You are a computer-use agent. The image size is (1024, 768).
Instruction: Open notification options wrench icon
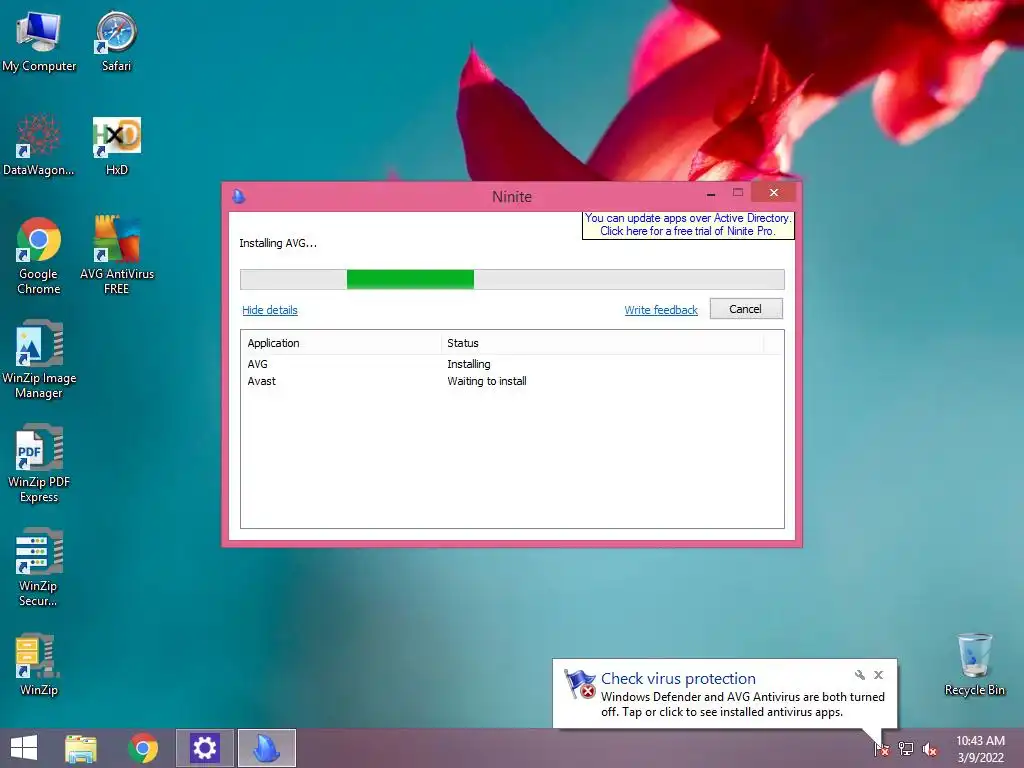click(x=859, y=675)
